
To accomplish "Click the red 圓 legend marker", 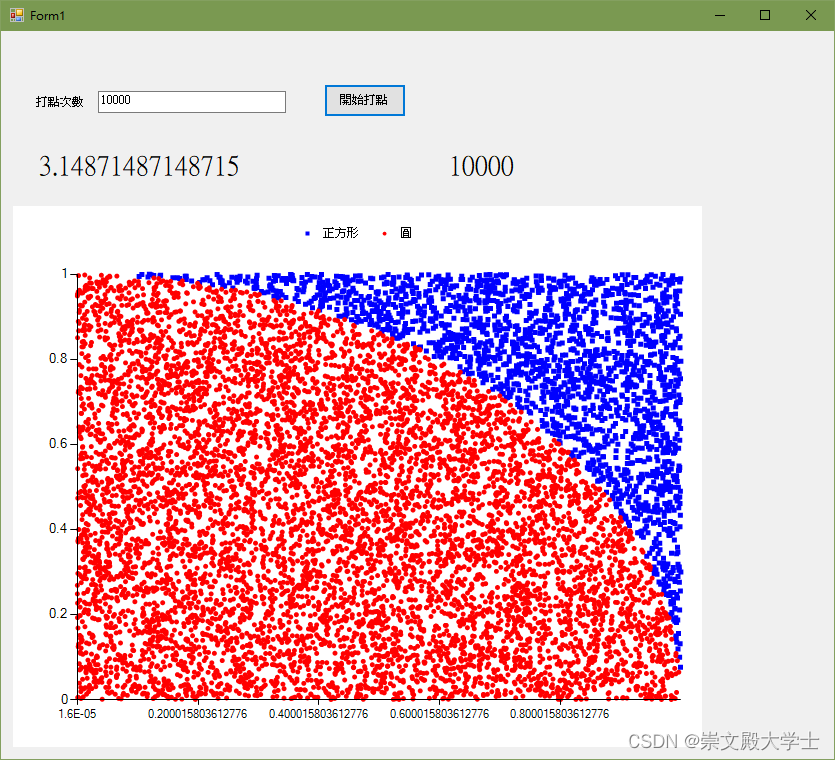I will tap(384, 233).
